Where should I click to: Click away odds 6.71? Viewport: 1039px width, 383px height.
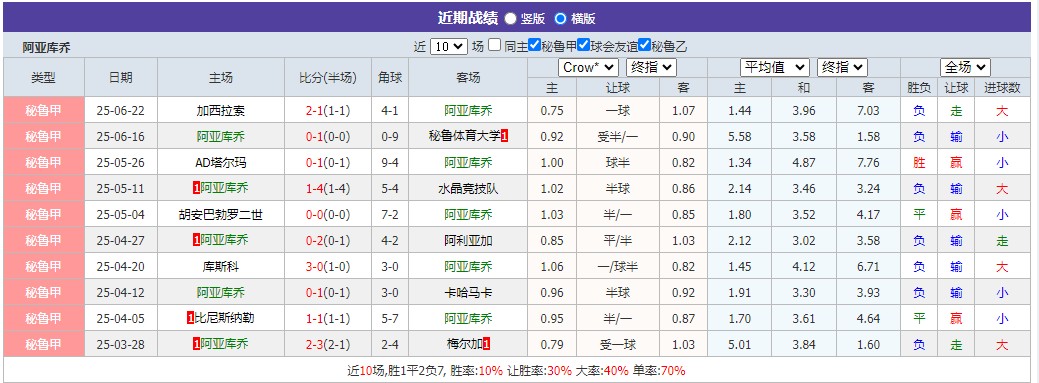tap(868, 266)
